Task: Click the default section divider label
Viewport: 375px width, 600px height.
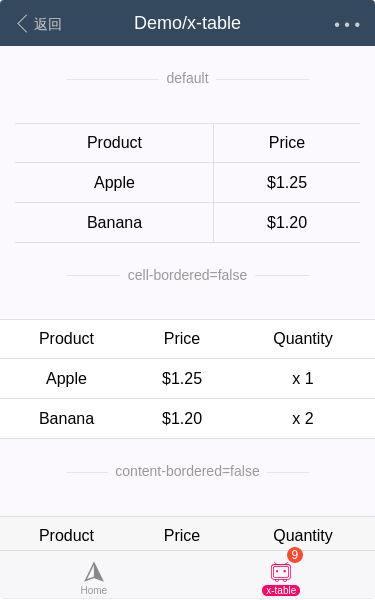Action: coord(187,78)
